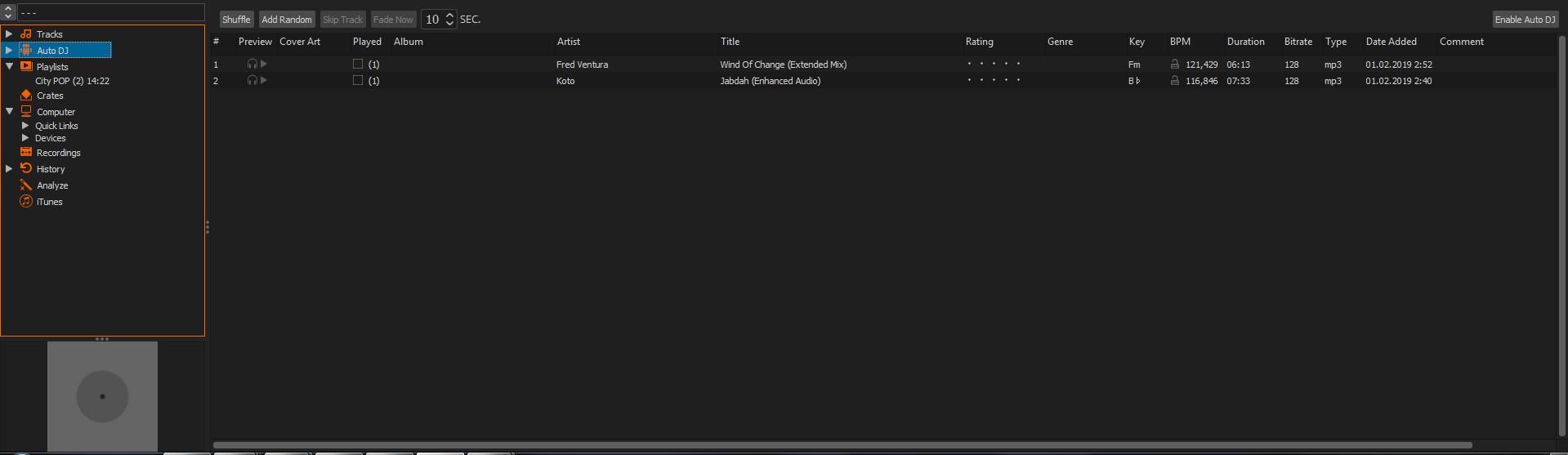1568x455 pixels.
Task: Expand the Tracks tree node
Action: [x=9, y=34]
